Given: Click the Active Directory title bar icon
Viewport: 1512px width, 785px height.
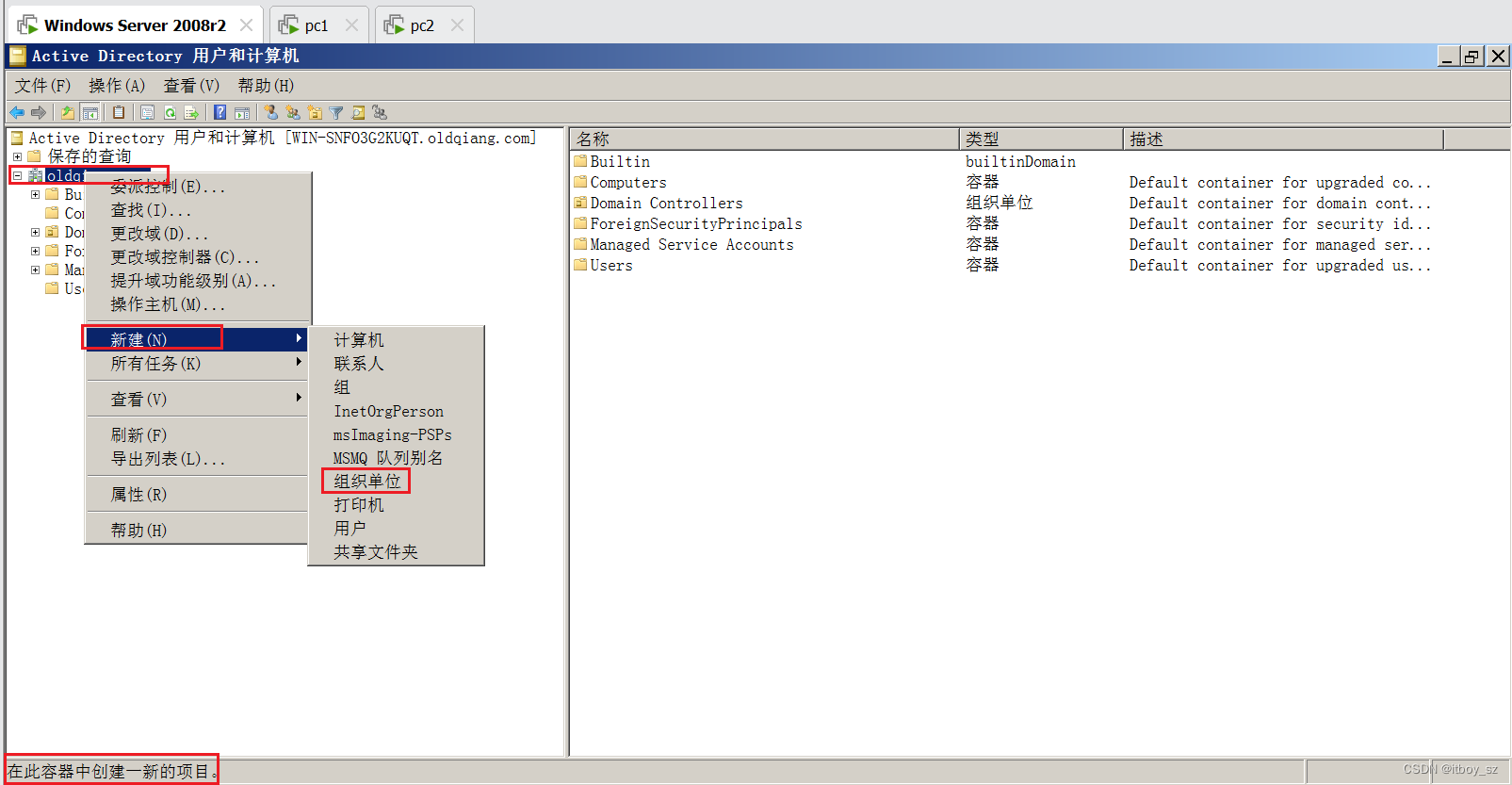Looking at the screenshot, I should click(17, 56).
